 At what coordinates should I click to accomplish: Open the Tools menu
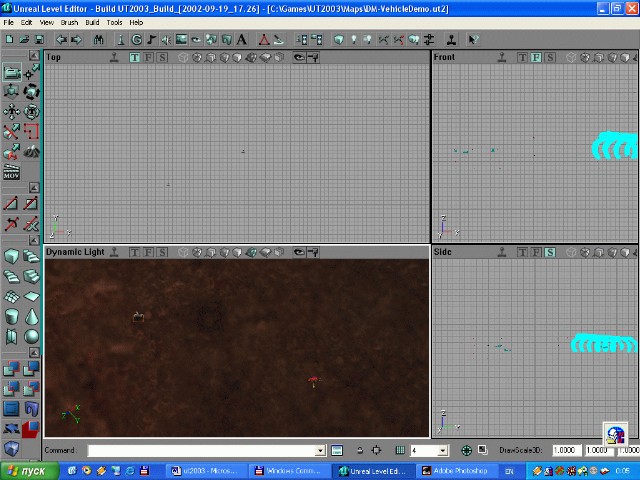(114, 22)
